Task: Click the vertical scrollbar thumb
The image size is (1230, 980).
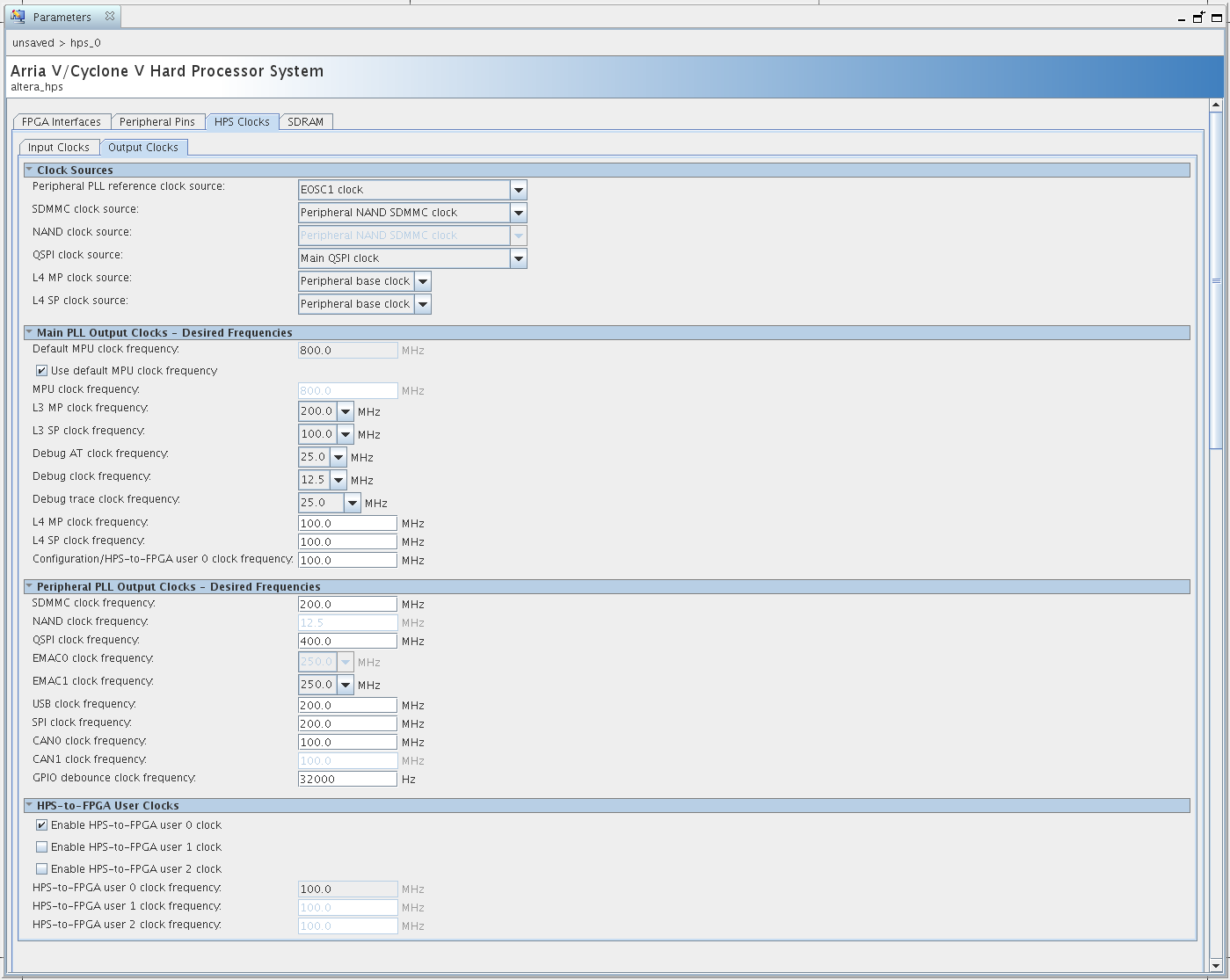Action: [x=1216, y=280]
